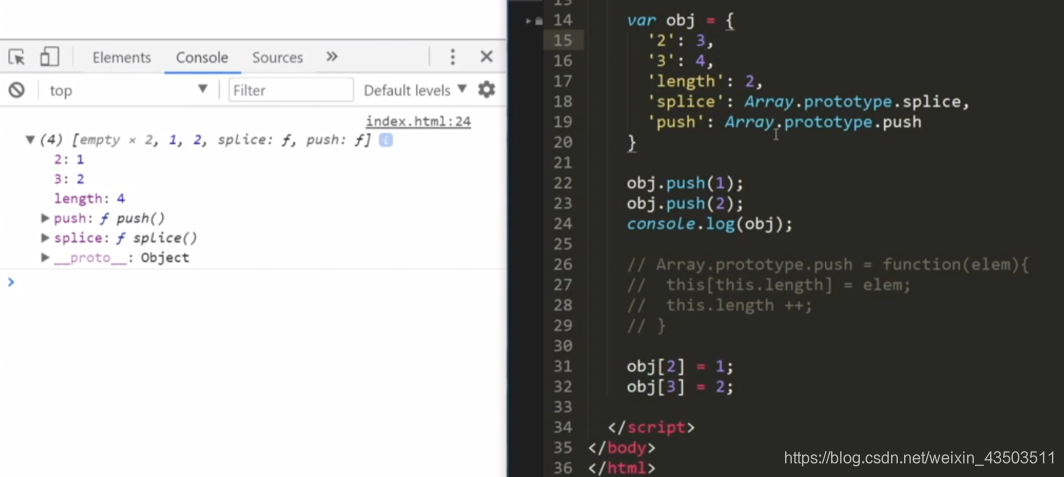Click obj[3] = 2; code line
The width and height of the screenshot is (1064, 477).
pyautogui.click(x=680, y=387)
